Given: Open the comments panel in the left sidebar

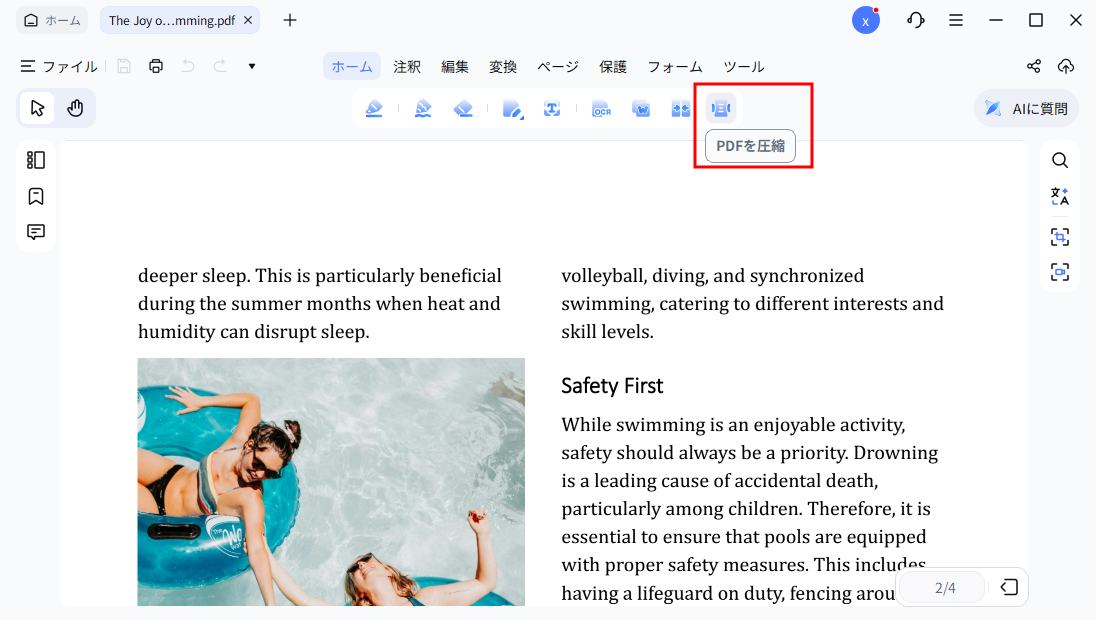Looking at the screenshot, I should [x=36, y=232].
